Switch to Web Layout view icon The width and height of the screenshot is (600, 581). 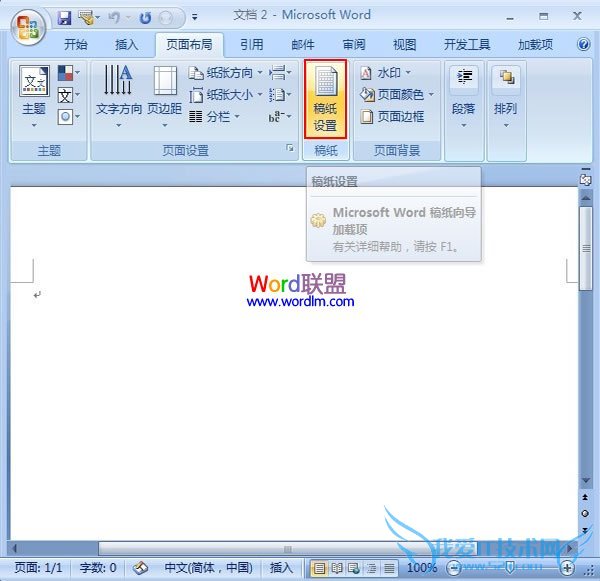tap(354, 568)
